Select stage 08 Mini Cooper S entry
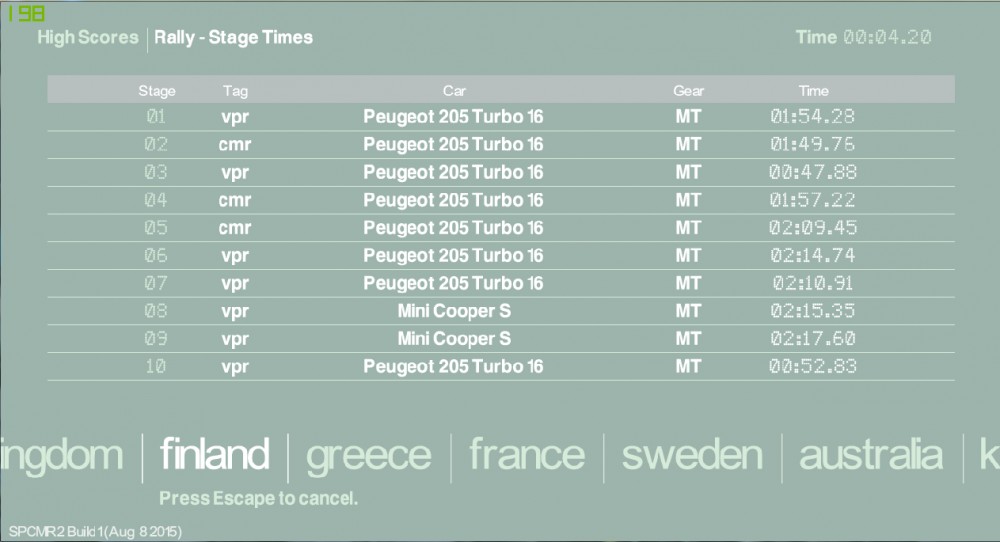 pos(454,311)
